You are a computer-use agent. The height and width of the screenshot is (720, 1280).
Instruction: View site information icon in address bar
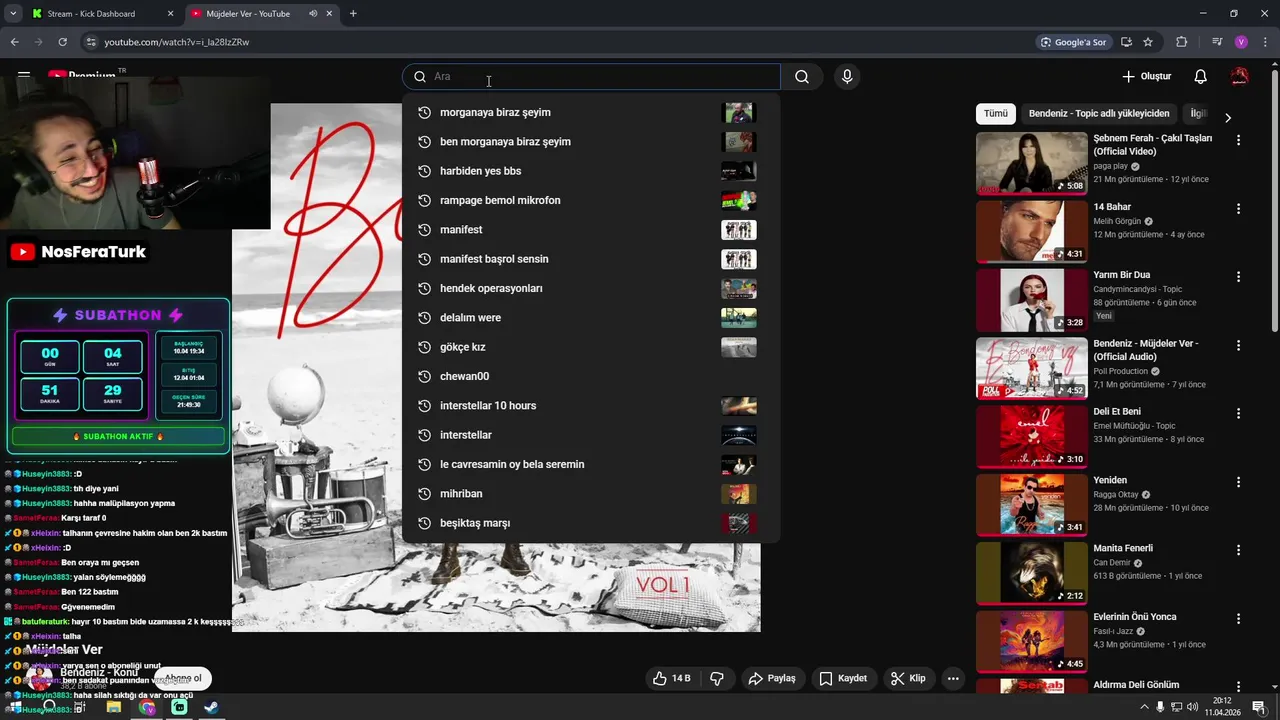[x=91, y=42]
